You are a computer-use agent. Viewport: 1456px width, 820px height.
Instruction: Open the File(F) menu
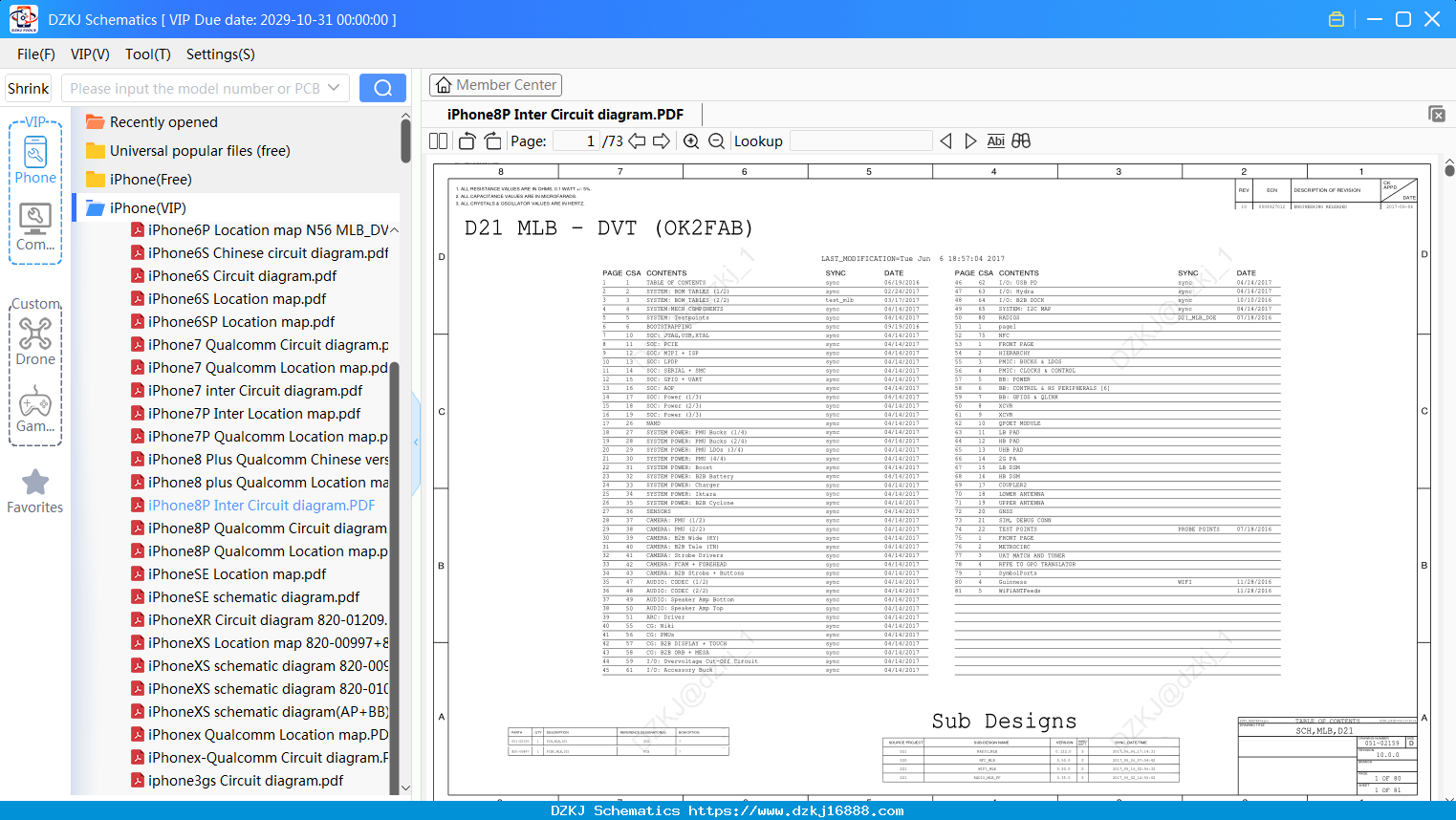(x=36, y=54)
